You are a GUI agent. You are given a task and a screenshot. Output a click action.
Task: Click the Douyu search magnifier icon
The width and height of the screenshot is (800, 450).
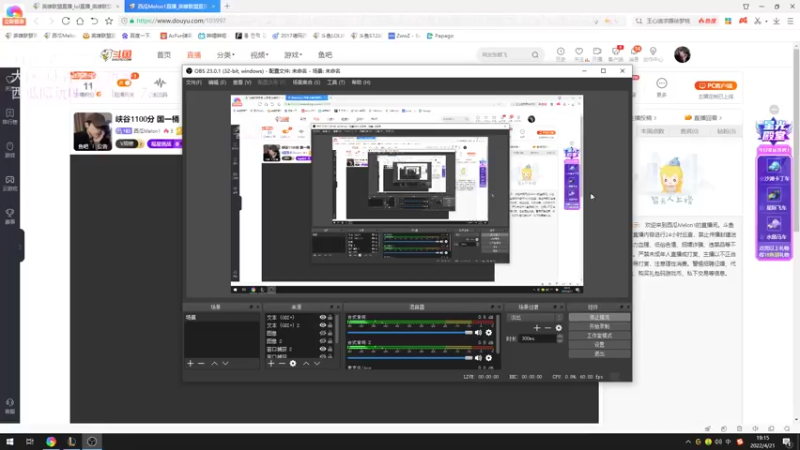[535, 55]
